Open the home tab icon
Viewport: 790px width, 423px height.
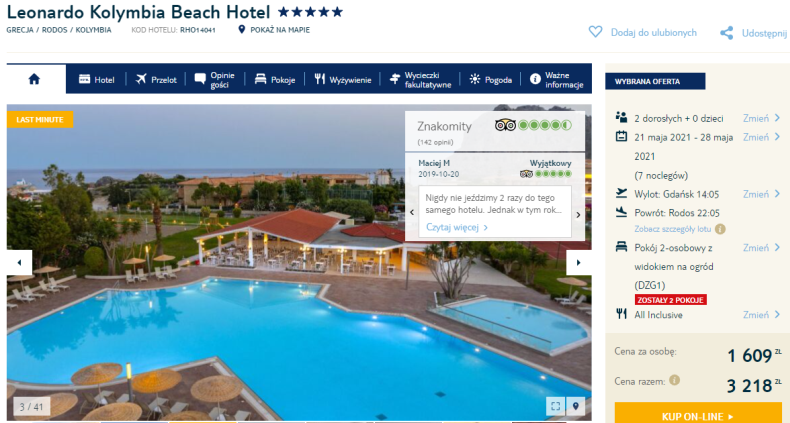[x=34, y=79]
